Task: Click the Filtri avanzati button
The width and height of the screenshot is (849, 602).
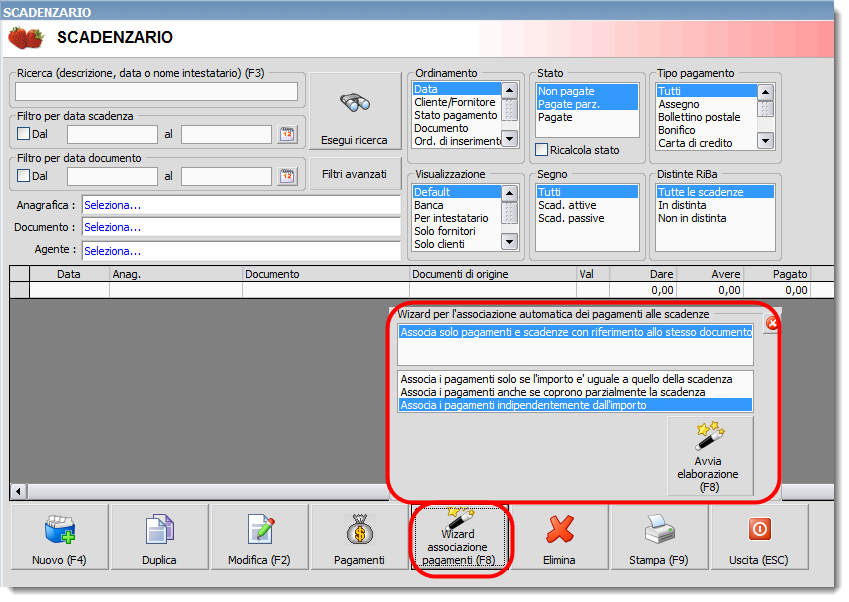Action: click(355, 174)
